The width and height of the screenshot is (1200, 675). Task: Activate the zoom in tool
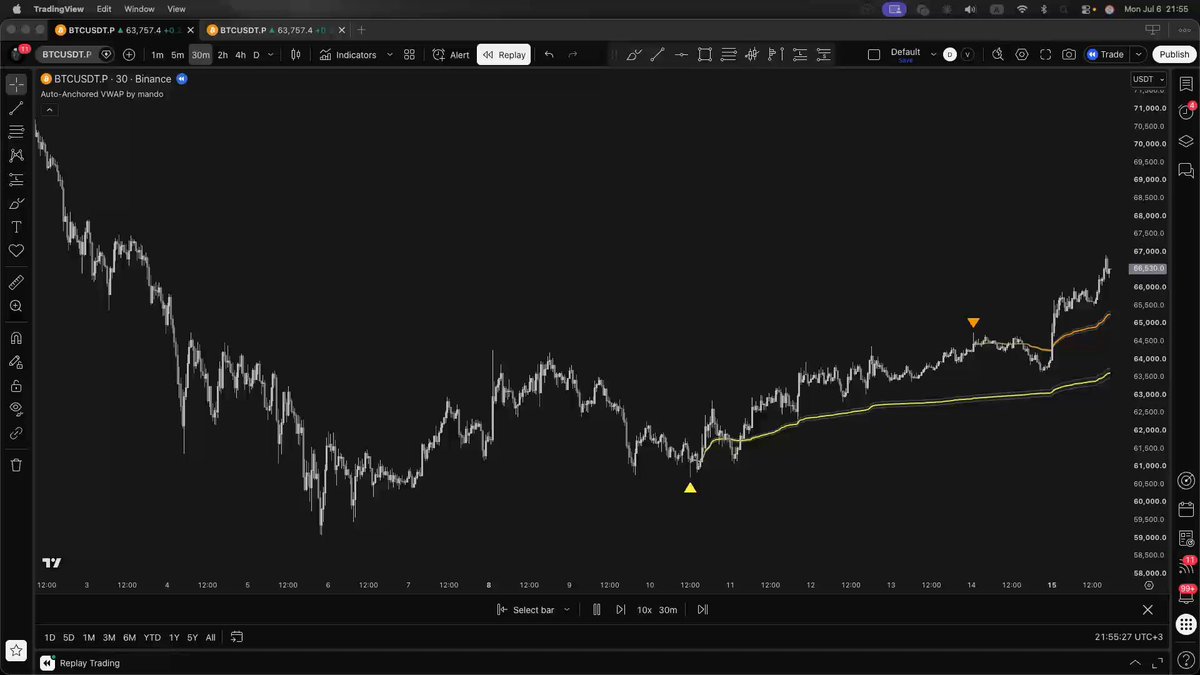coord(16,307)
